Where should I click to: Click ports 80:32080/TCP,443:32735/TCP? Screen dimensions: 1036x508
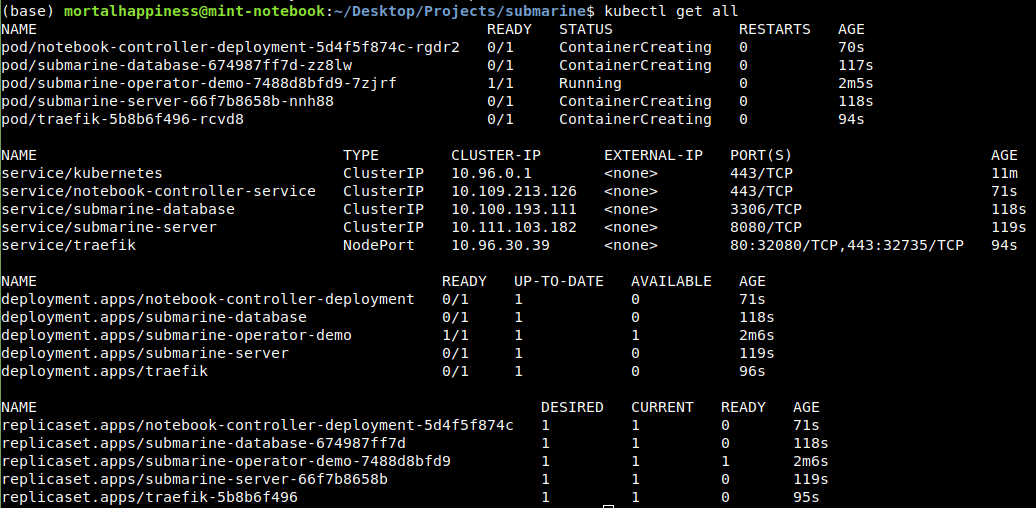click(847, 245)
